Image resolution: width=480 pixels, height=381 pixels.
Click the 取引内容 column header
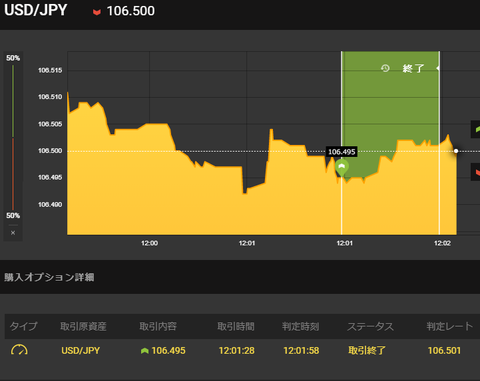158,326
